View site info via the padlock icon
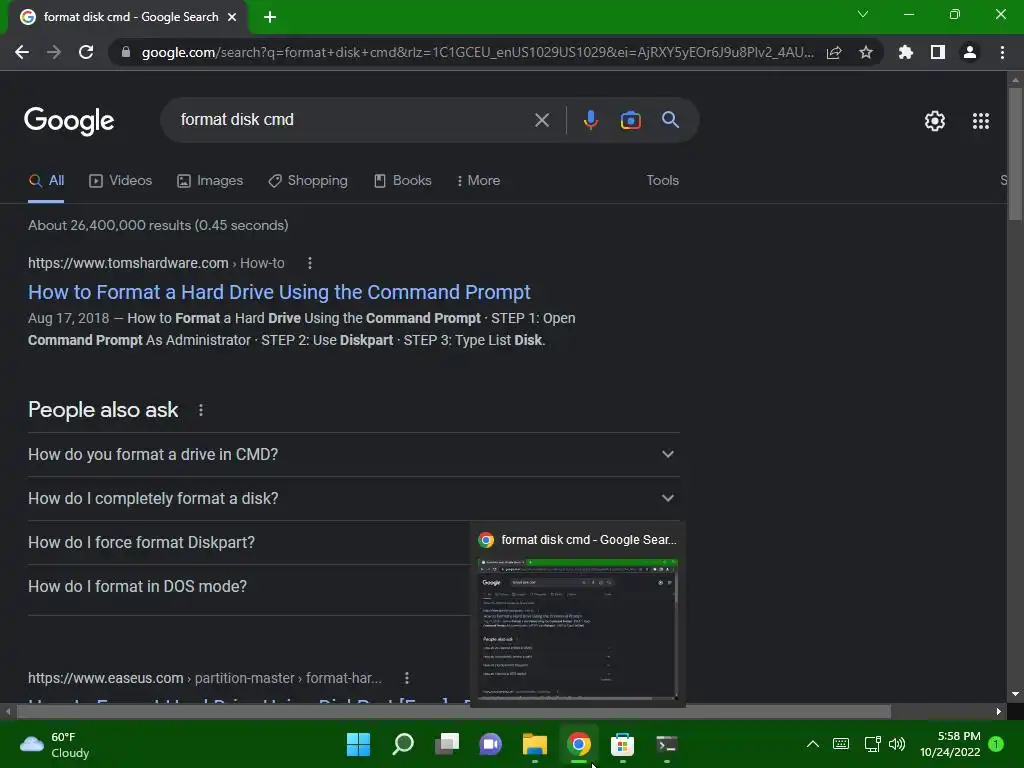The height and width of the screenshot is (768, 1024). (126, 52)
